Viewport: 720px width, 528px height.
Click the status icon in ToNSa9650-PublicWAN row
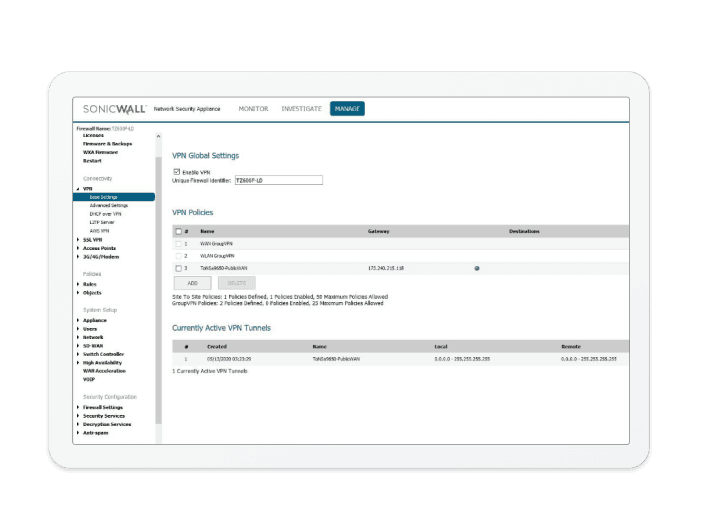(x=476, y=268)
